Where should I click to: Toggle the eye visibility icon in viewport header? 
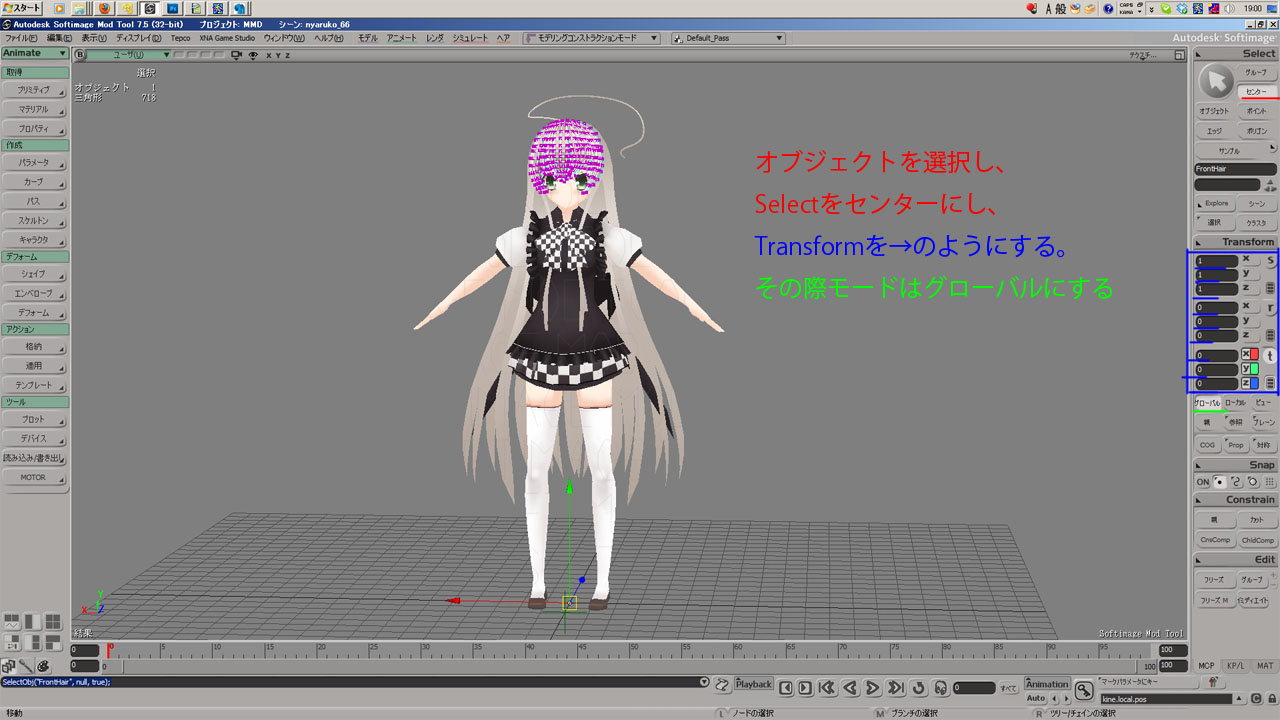253,55
